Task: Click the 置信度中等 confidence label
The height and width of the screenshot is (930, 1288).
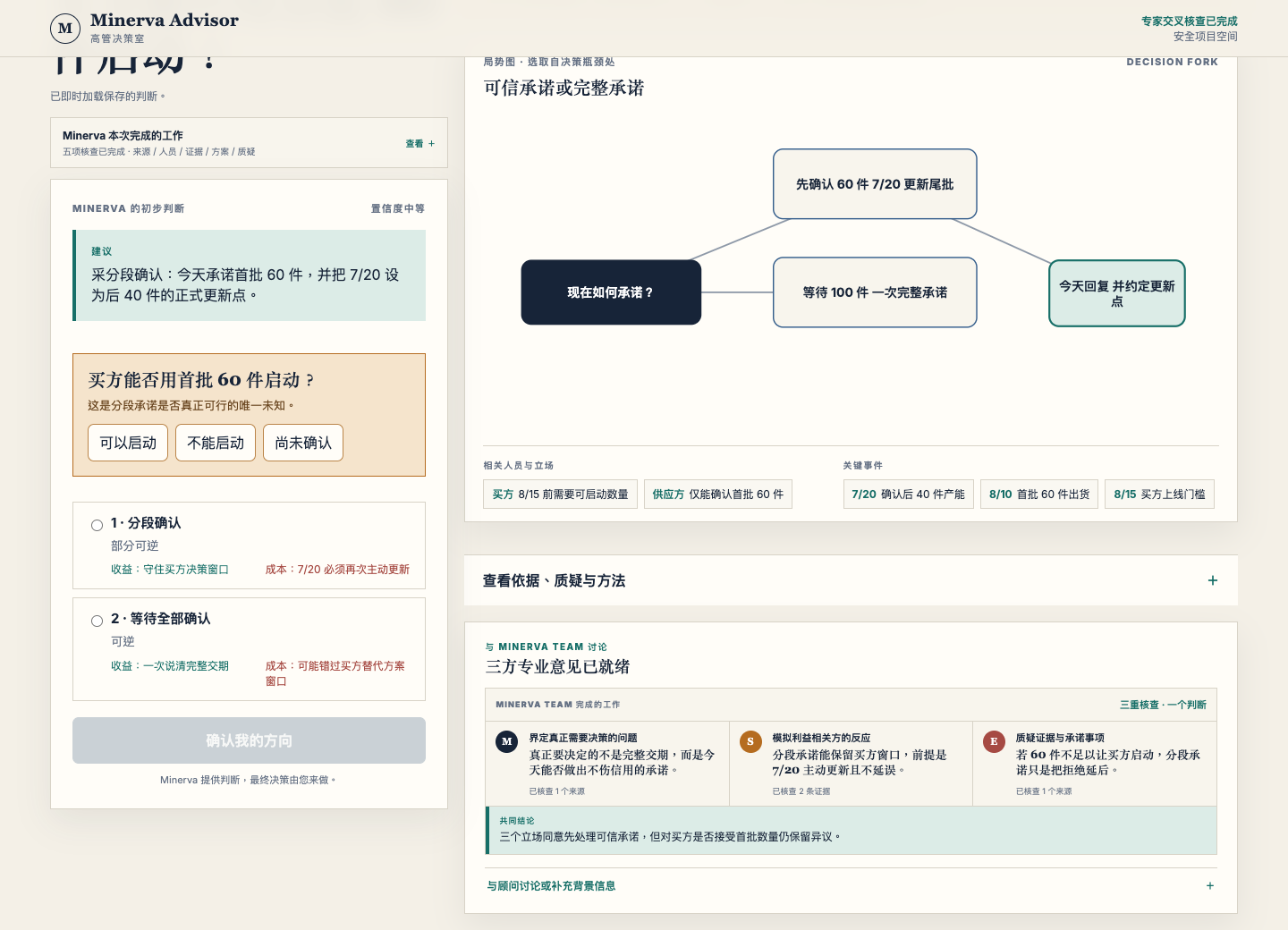Action: click(x=398, y=208)
